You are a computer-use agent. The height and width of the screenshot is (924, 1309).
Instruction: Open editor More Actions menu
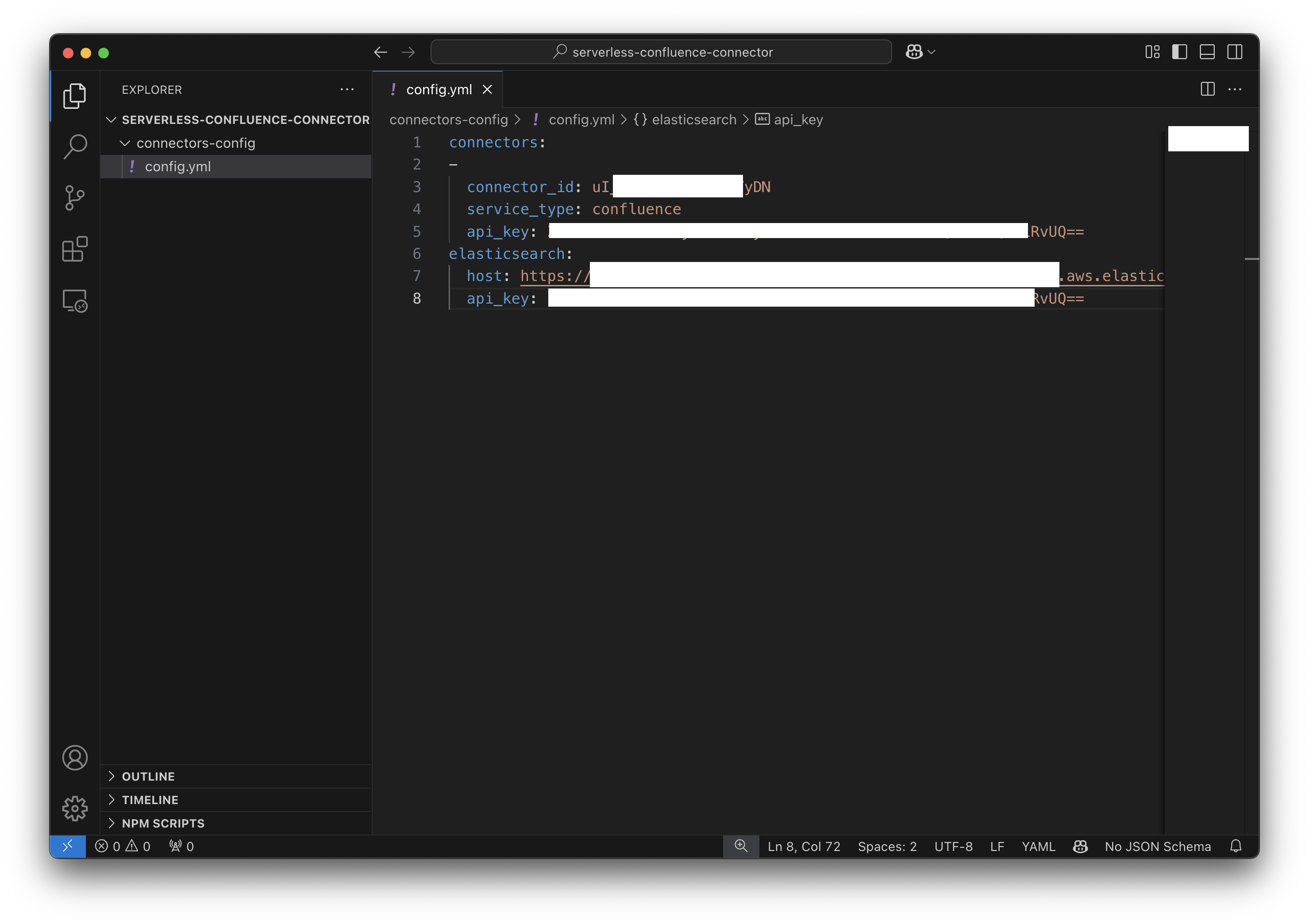tap(1235, 89)
